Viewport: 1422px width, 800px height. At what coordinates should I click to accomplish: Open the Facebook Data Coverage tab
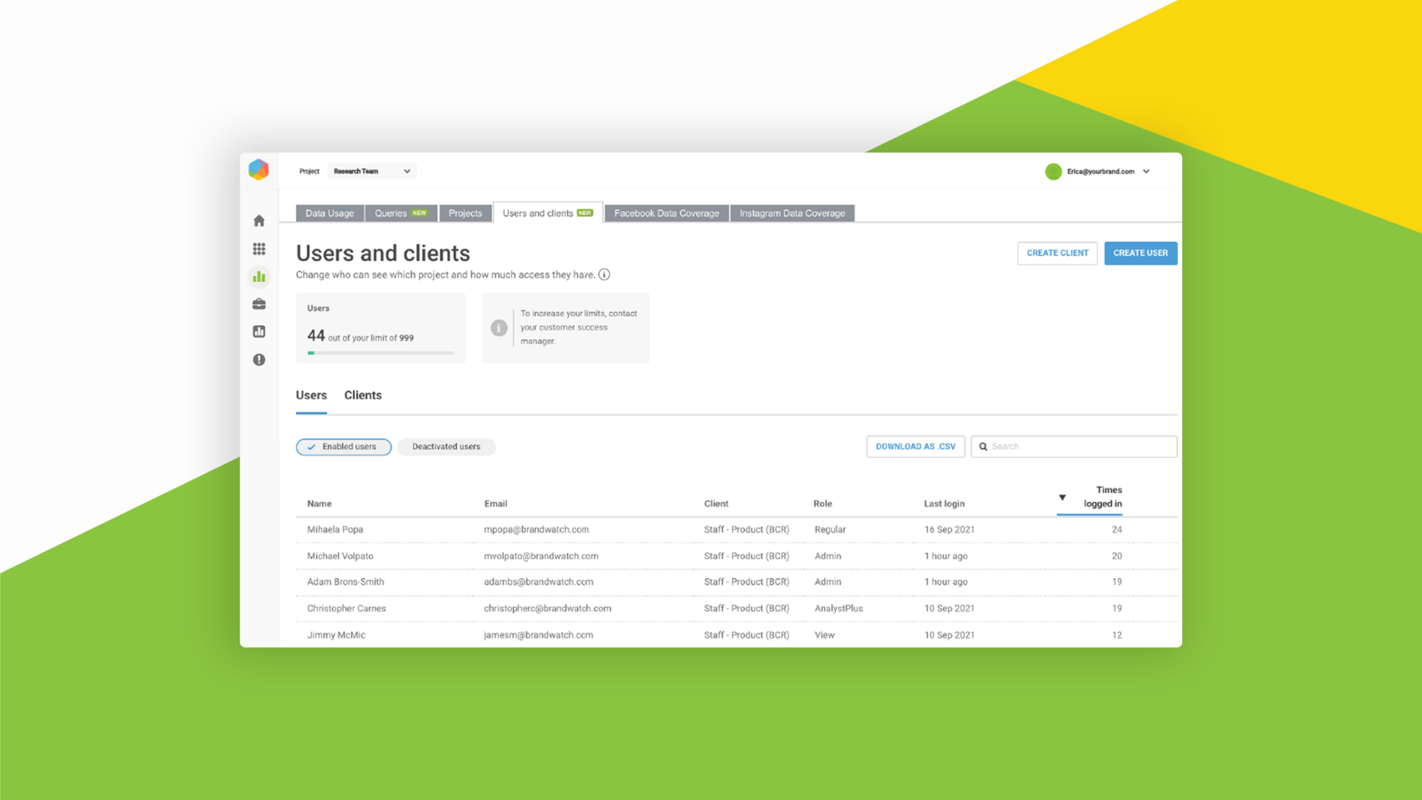(666, 212)
